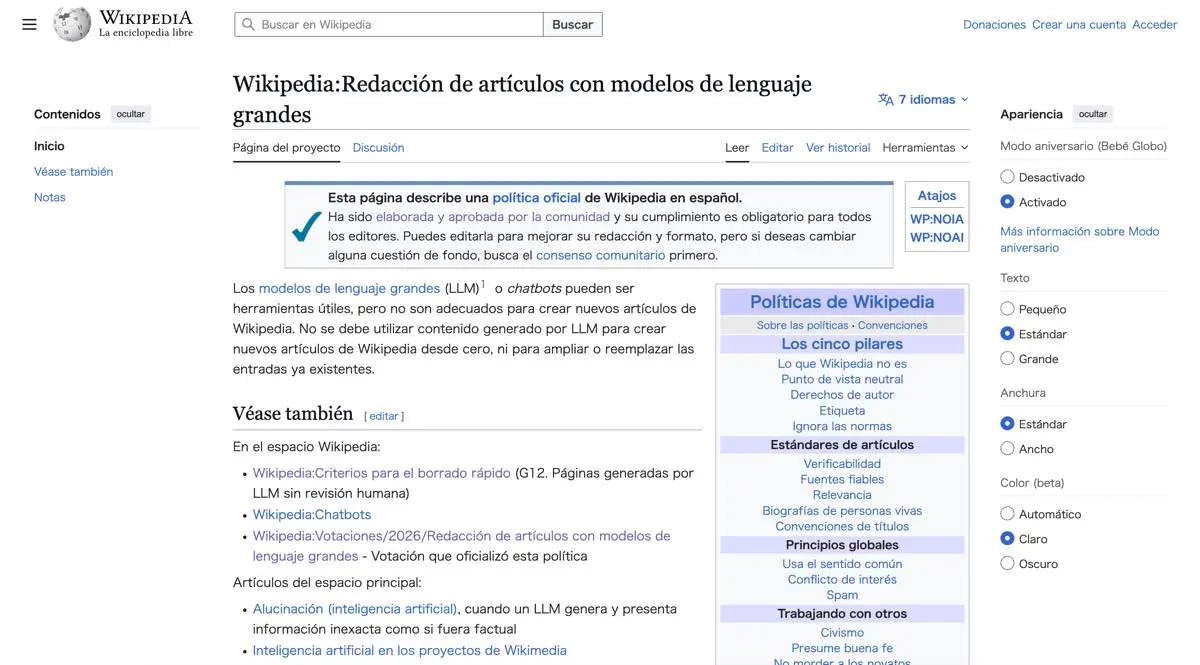Click Crear una cuenta link

[1079, 24]
